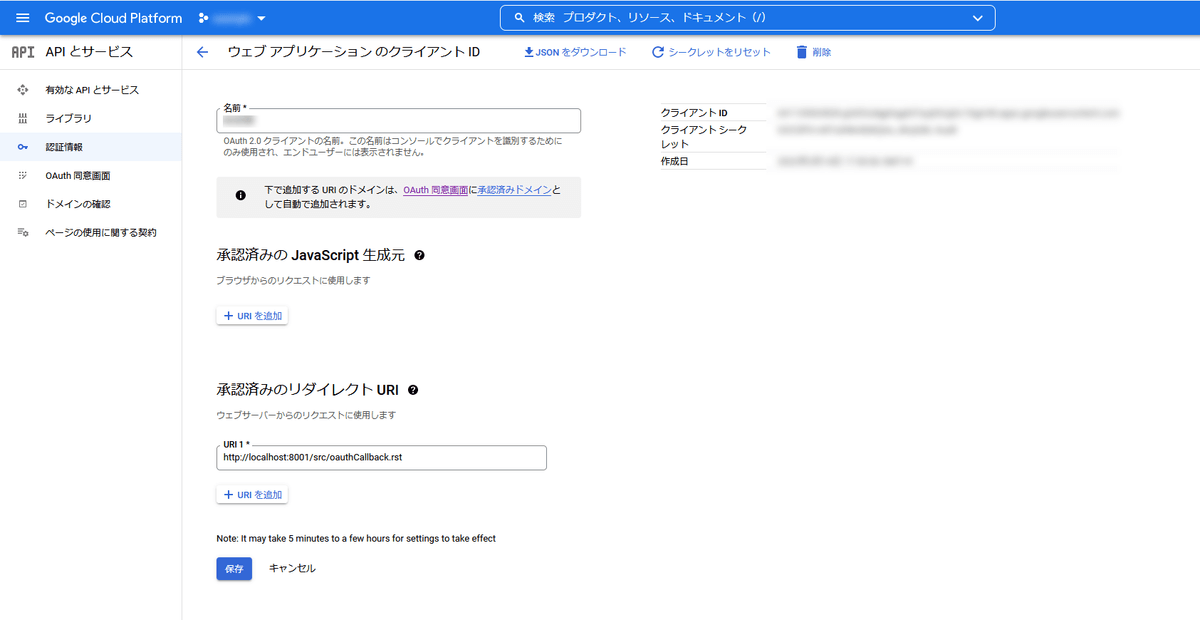Focus the search products and resources field
This screenshot has height=620, width=1200.
coord(747,18)
